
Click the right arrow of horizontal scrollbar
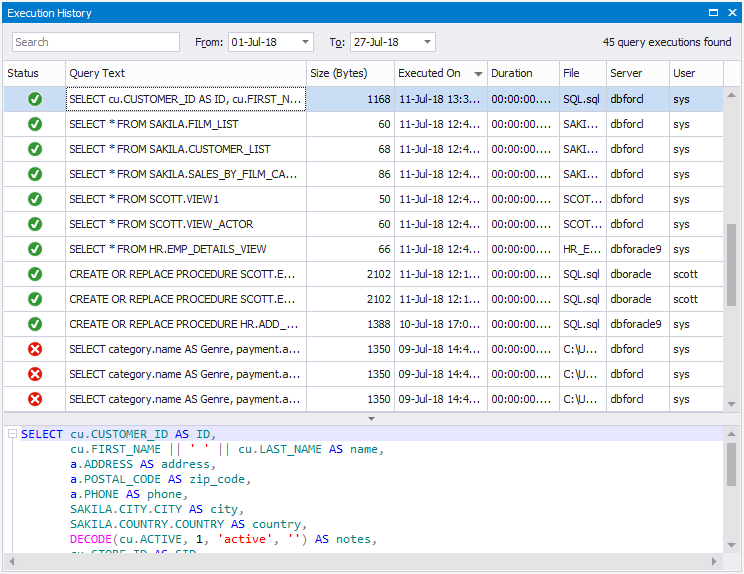[714, 561]
